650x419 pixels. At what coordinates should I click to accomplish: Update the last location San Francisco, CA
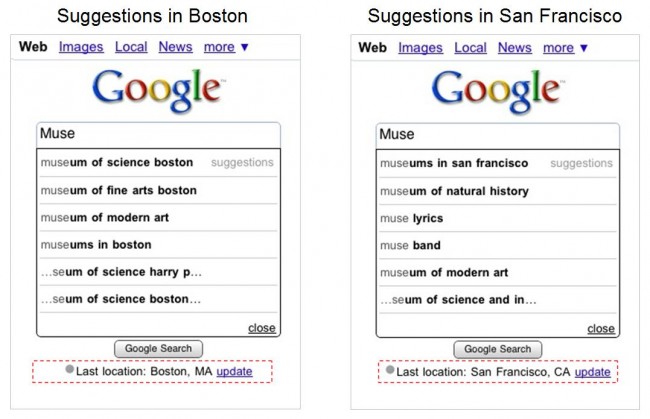point(592,372)
